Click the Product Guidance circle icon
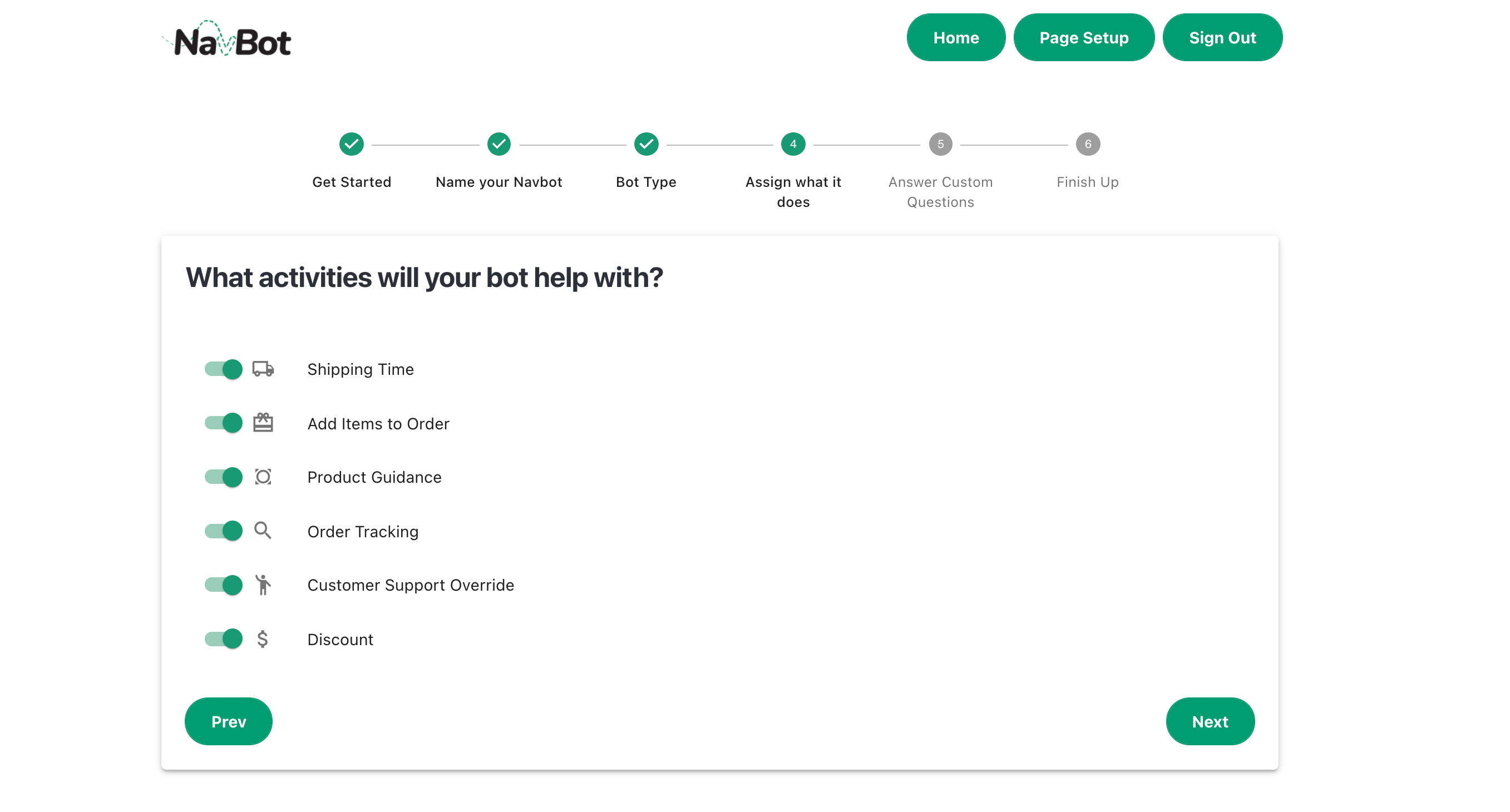The width and height of the screenshot is (1510, 812). 263,477
